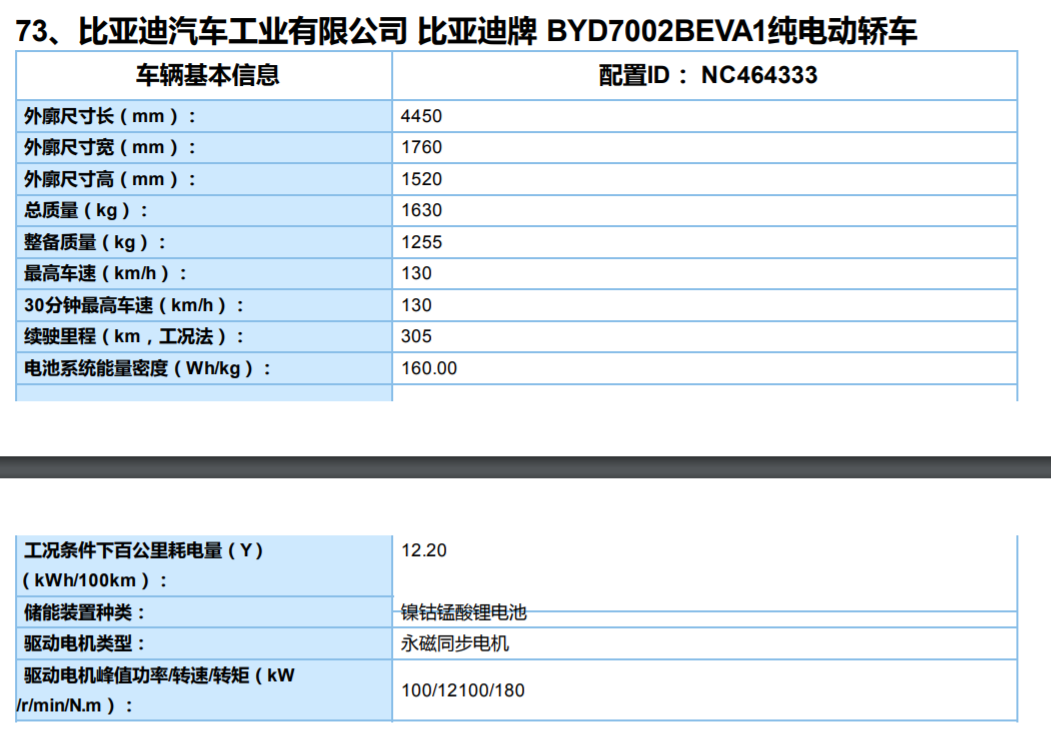Click the length value '4450'
The image size is (1051, 739).
422,116
